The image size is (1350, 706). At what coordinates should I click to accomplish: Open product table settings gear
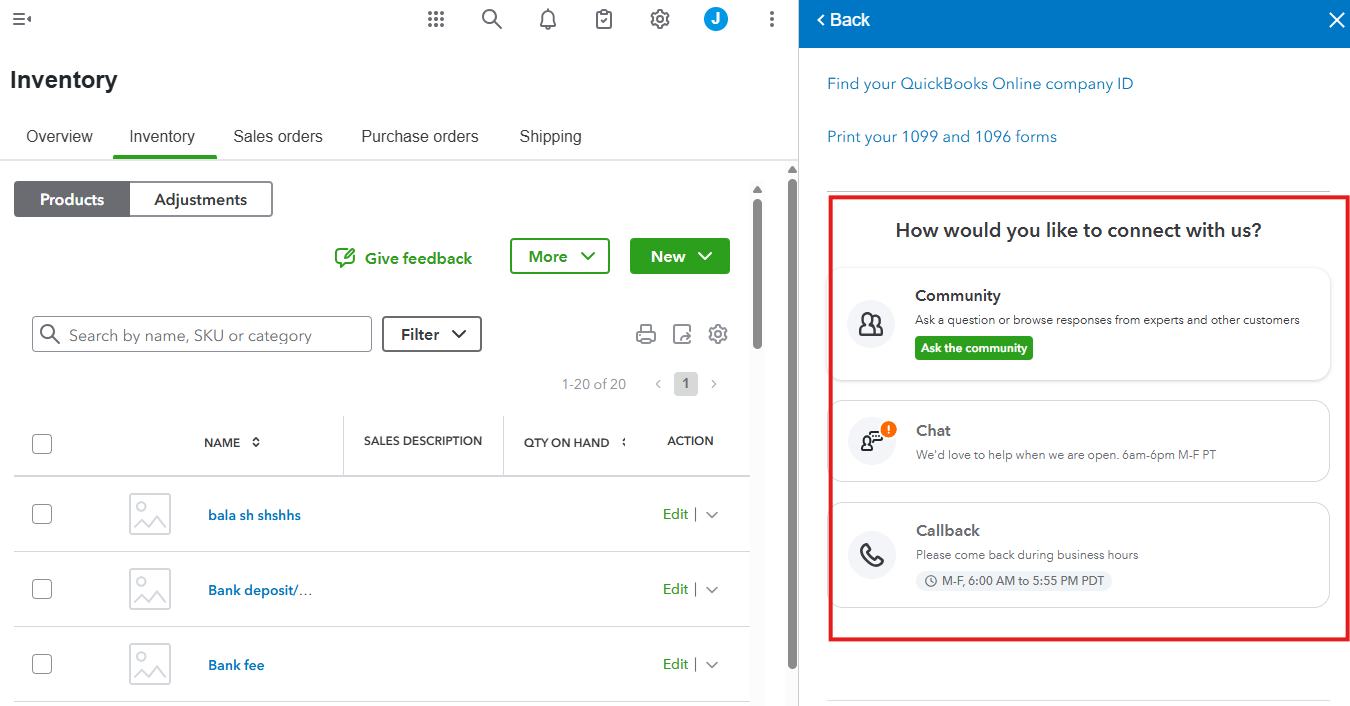pos(718,335)
